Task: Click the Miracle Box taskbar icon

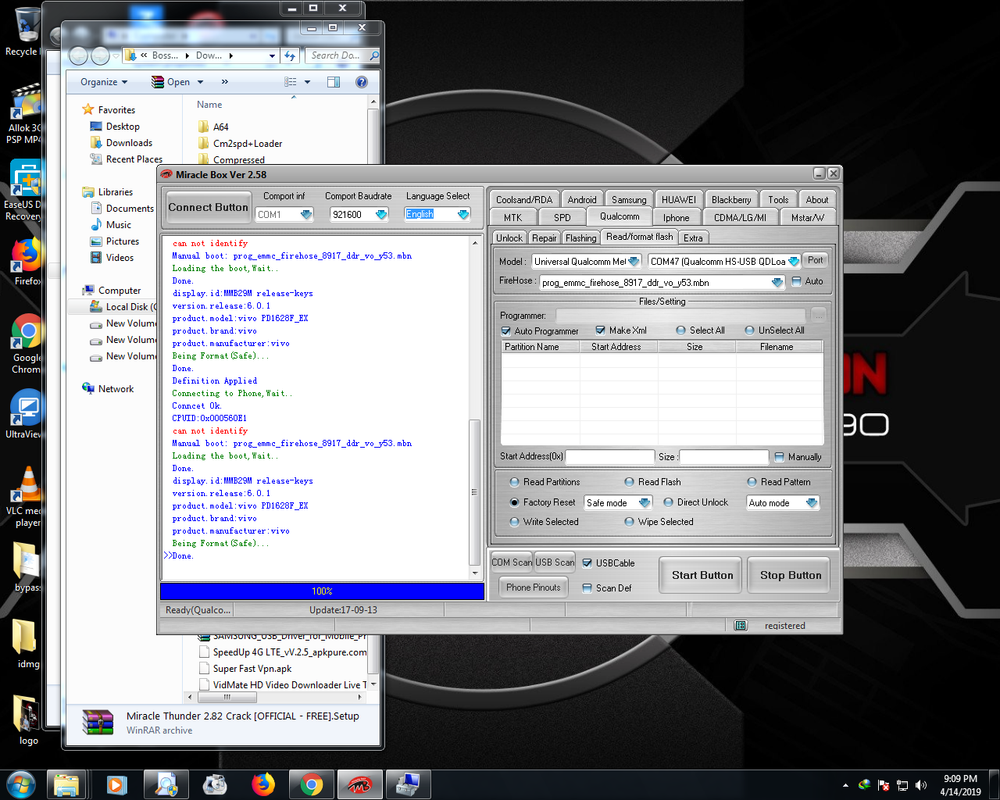Action: coord(359,784)
